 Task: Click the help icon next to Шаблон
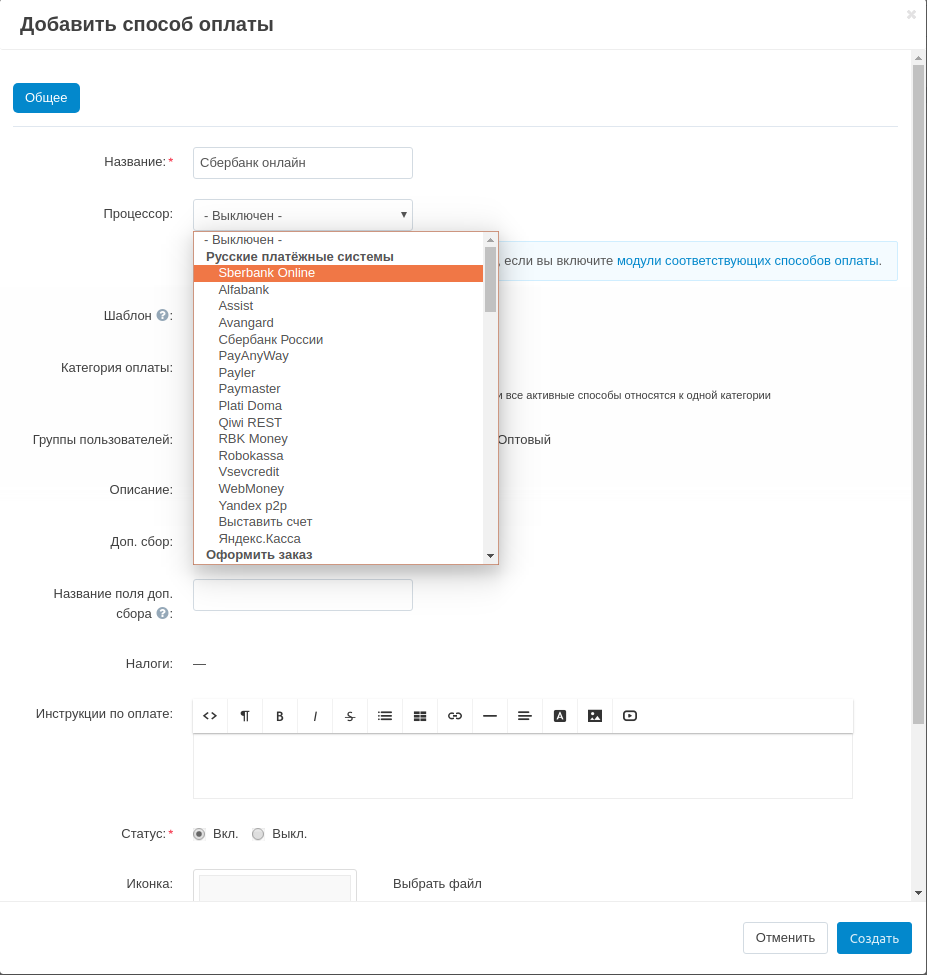coord(162,315)
